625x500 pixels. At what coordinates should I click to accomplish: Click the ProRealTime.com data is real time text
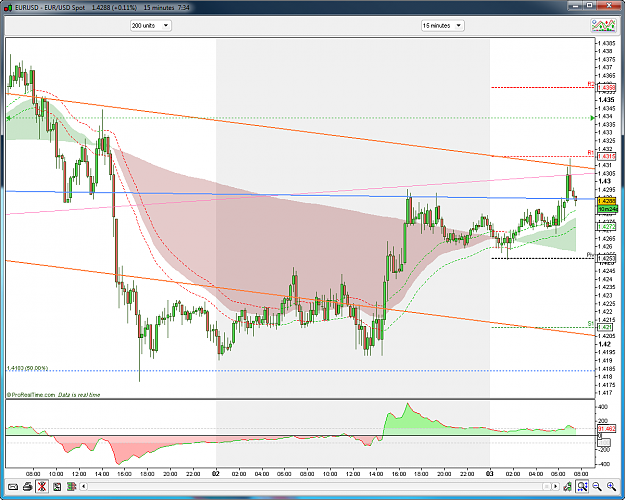click(53, 395)
